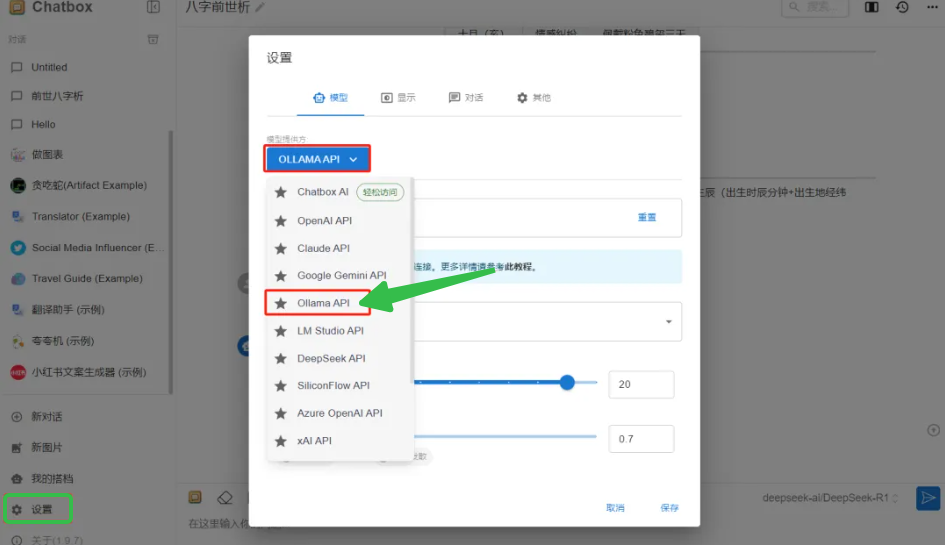Switch to the 模型 tab
This screenshot has height=545, width=945.
coord(330,98)
